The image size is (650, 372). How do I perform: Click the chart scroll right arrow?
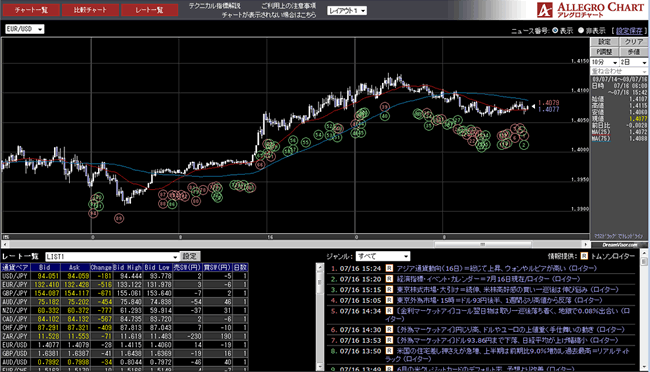click(586, 244)
